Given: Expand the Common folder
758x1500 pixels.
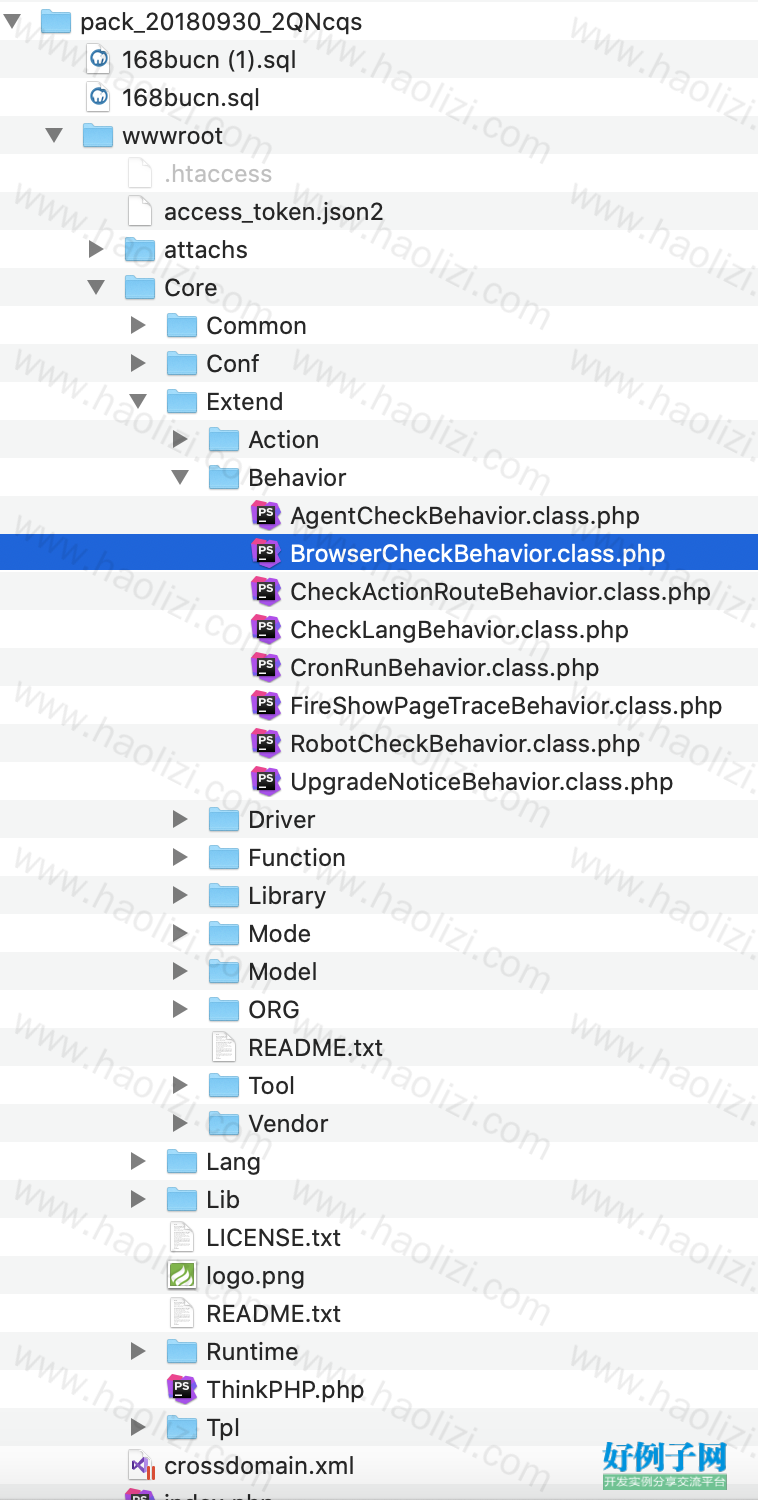Looking at the screenshot, I should point(138,325).
